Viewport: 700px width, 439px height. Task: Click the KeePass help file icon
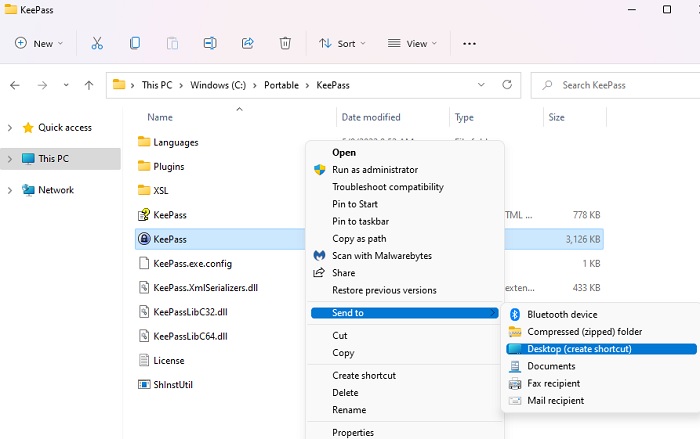tap(144, 215)
